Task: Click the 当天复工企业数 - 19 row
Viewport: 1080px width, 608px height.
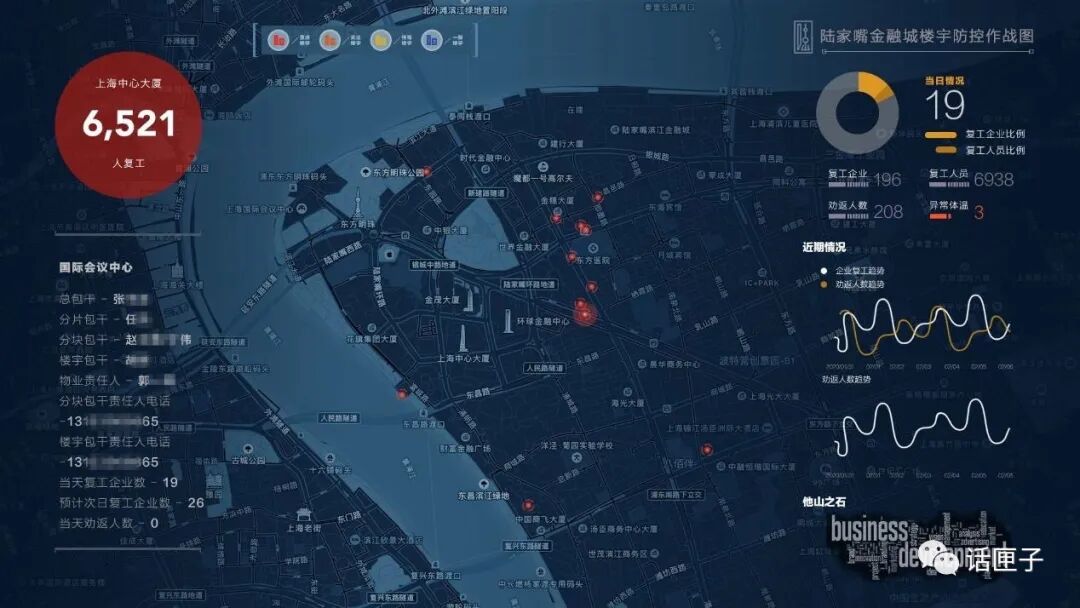Action: [x=118, y=482]
